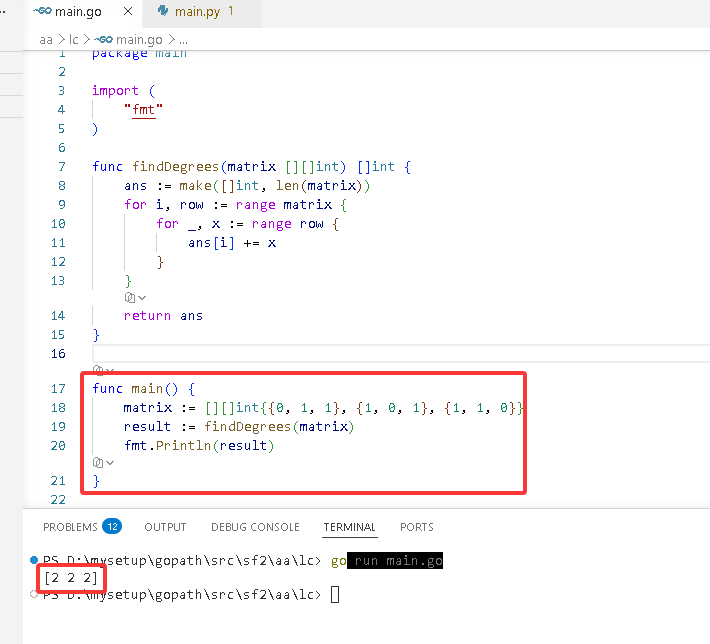
Task: Click 'range row' on line 10
Action: 288,224
